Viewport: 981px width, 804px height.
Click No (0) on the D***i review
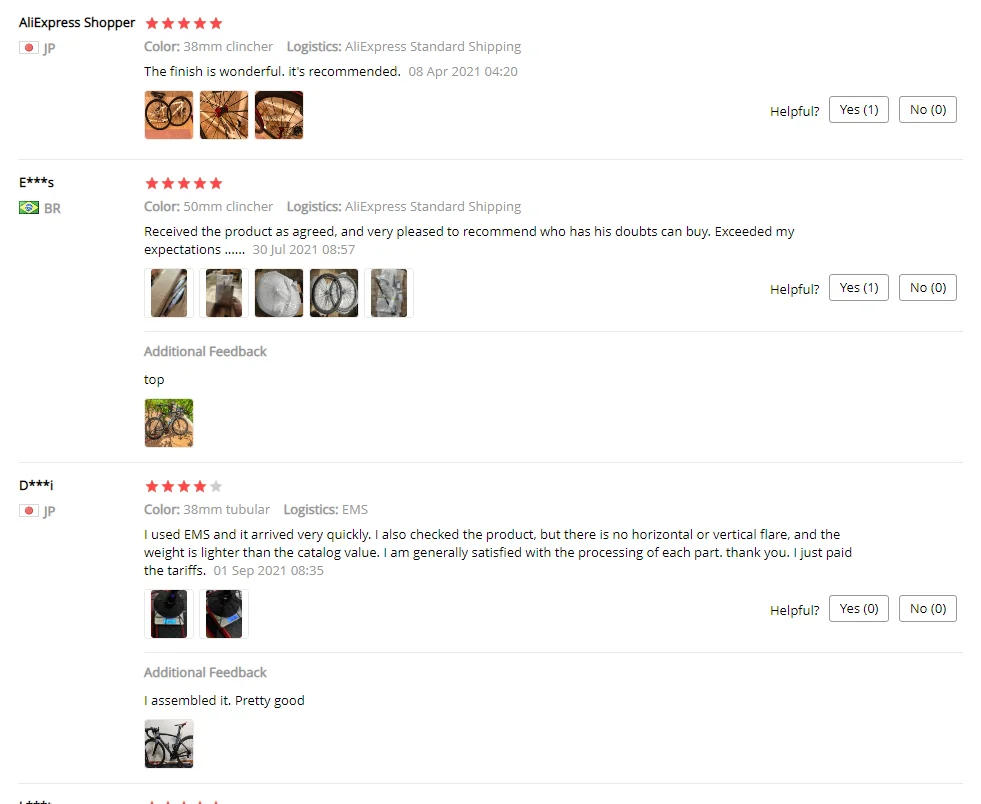tap(927, 608)
